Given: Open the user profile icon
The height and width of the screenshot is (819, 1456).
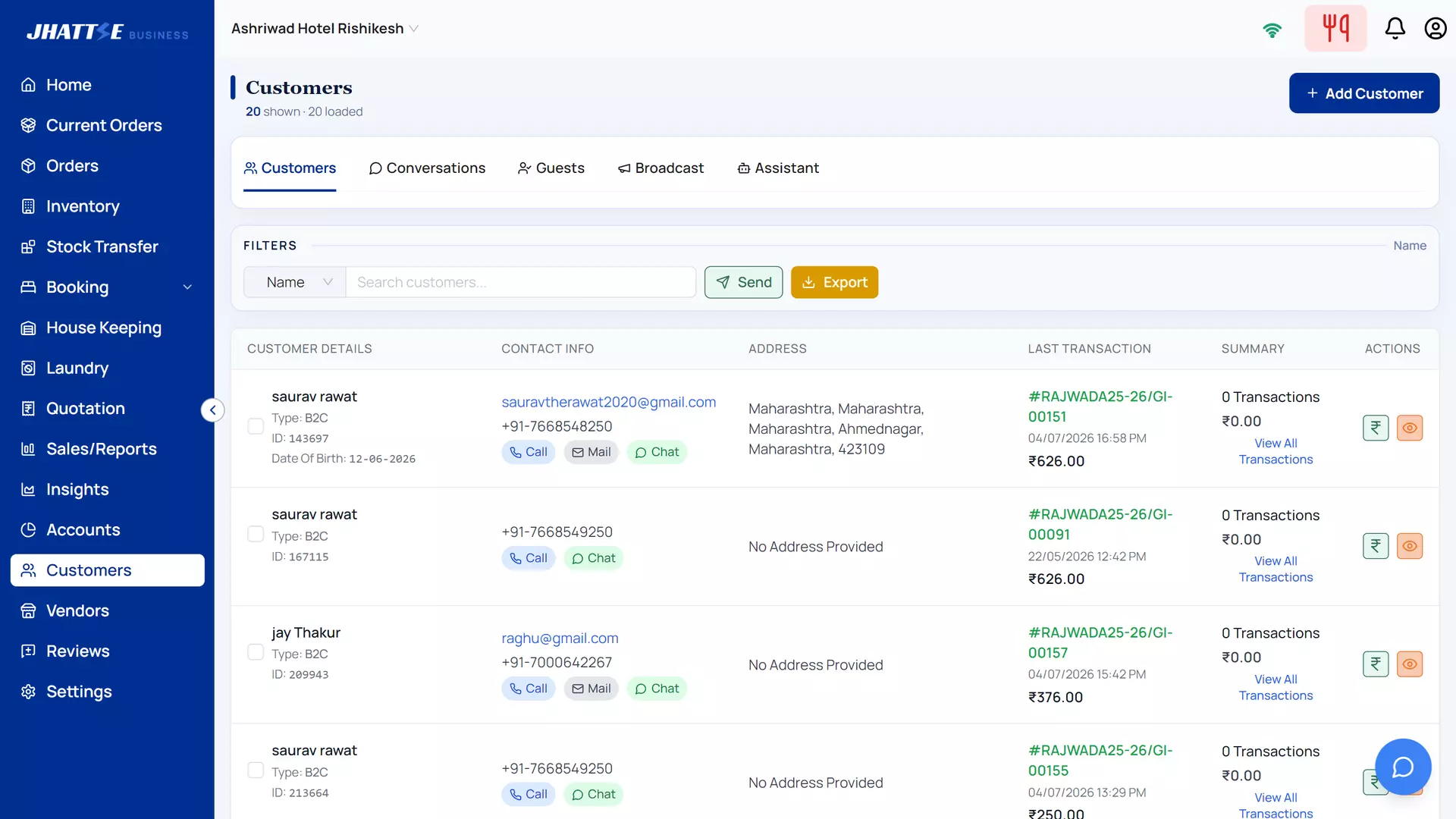Looking at the screenshot, I should point(1435,29).
